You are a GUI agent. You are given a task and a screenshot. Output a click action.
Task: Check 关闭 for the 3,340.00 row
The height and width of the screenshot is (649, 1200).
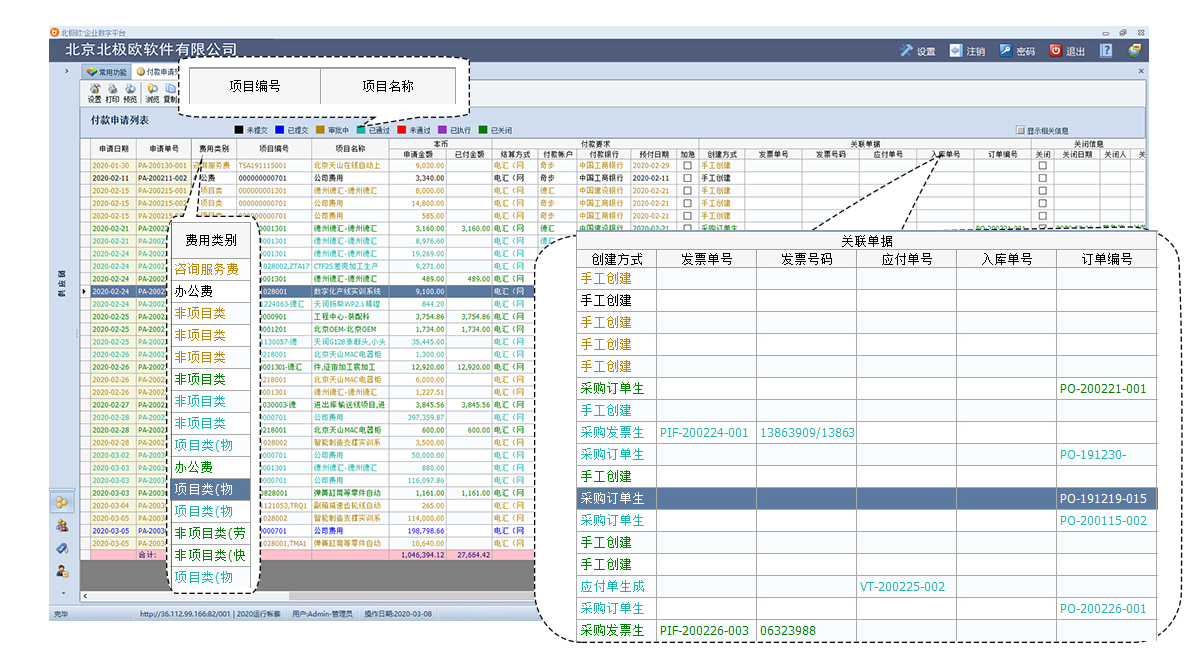1042,178
